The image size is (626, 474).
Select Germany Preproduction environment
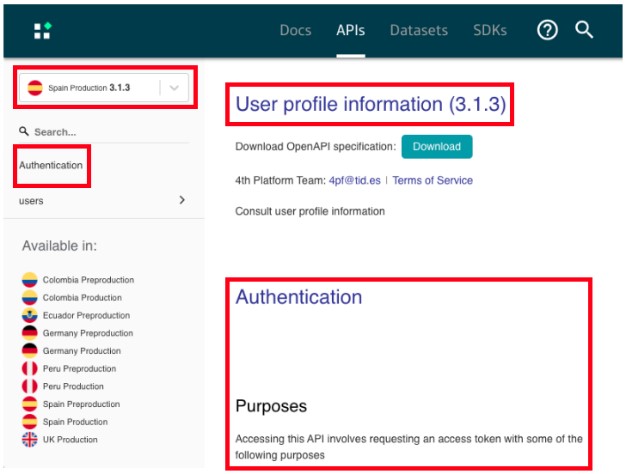coord(88,333)
